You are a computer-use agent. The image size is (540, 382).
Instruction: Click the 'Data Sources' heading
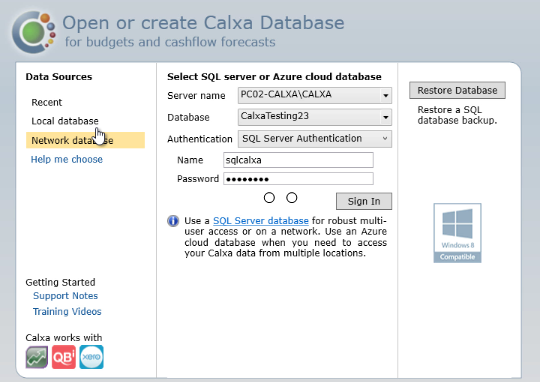click(x=59, y=76)
